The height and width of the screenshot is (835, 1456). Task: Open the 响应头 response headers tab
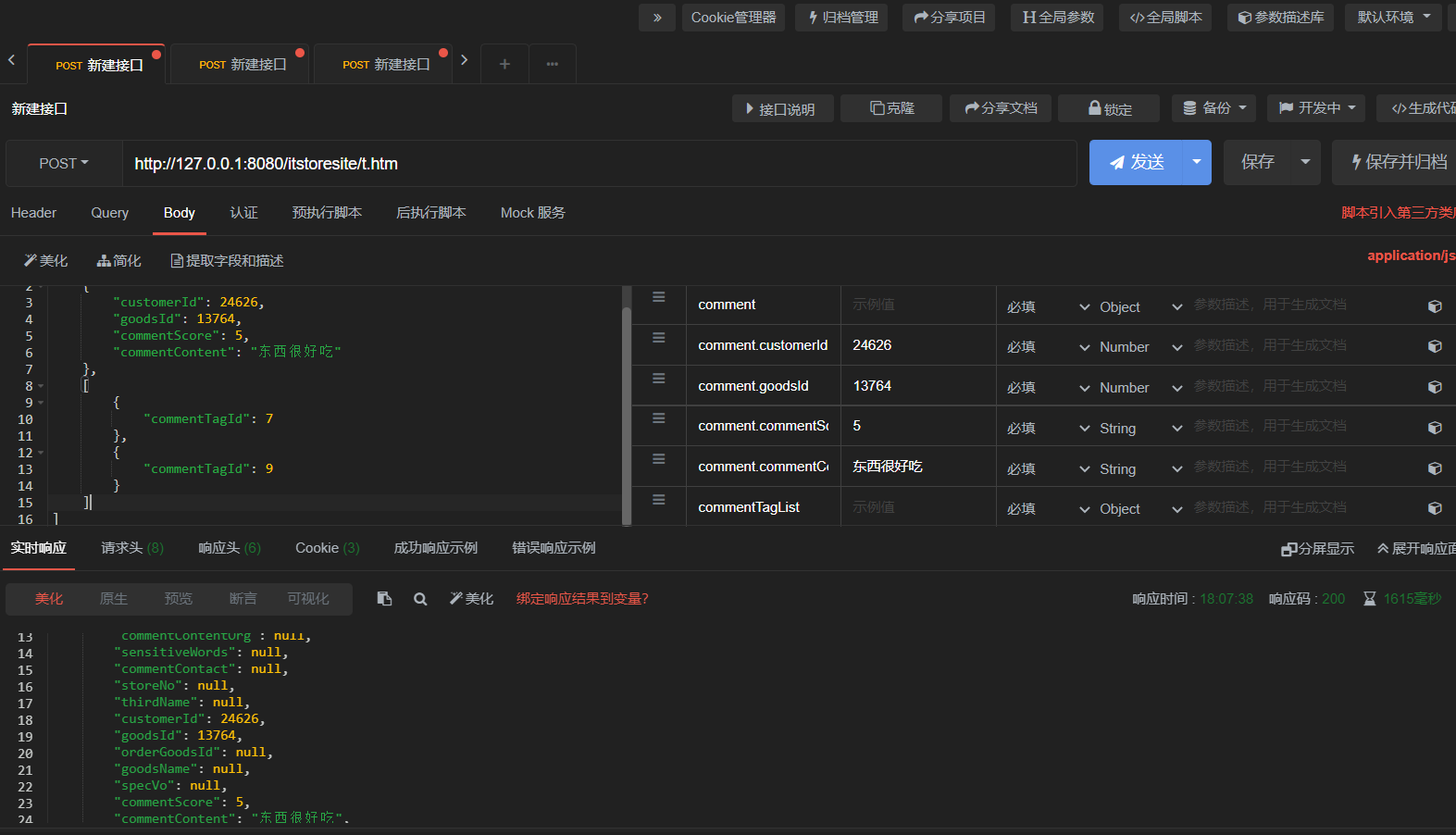pyautogui.click(x=230, y=548)
